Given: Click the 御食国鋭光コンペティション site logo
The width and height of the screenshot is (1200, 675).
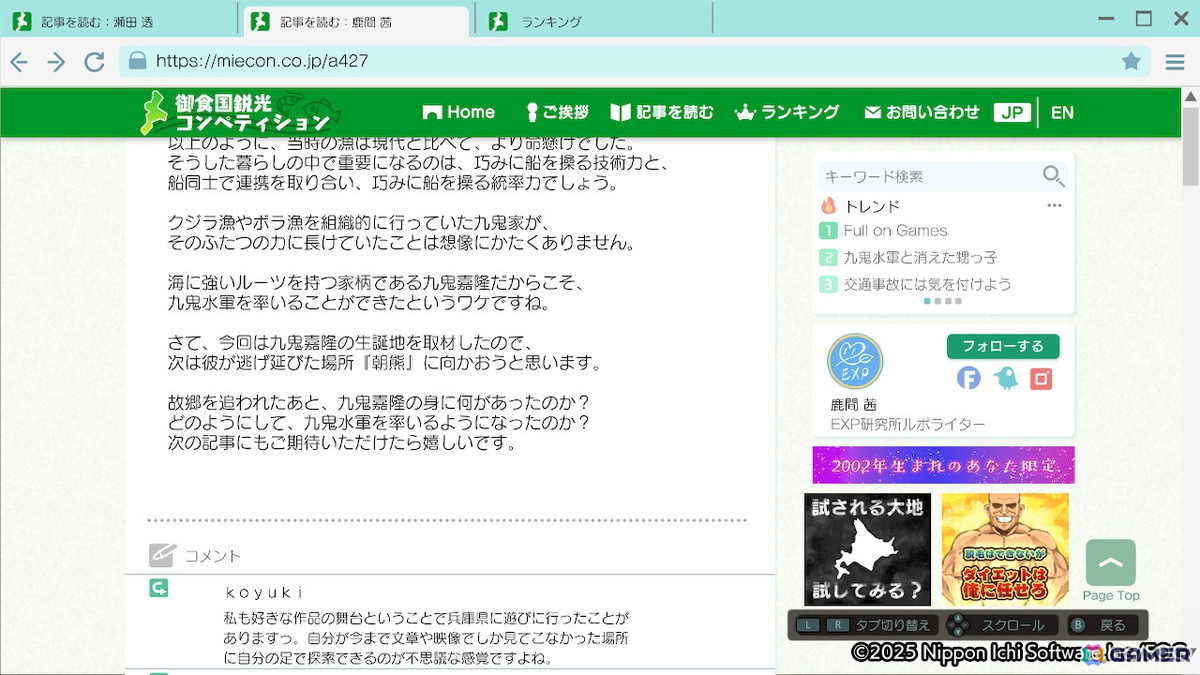Looking at the screenshot, I should tap(240, 112).
